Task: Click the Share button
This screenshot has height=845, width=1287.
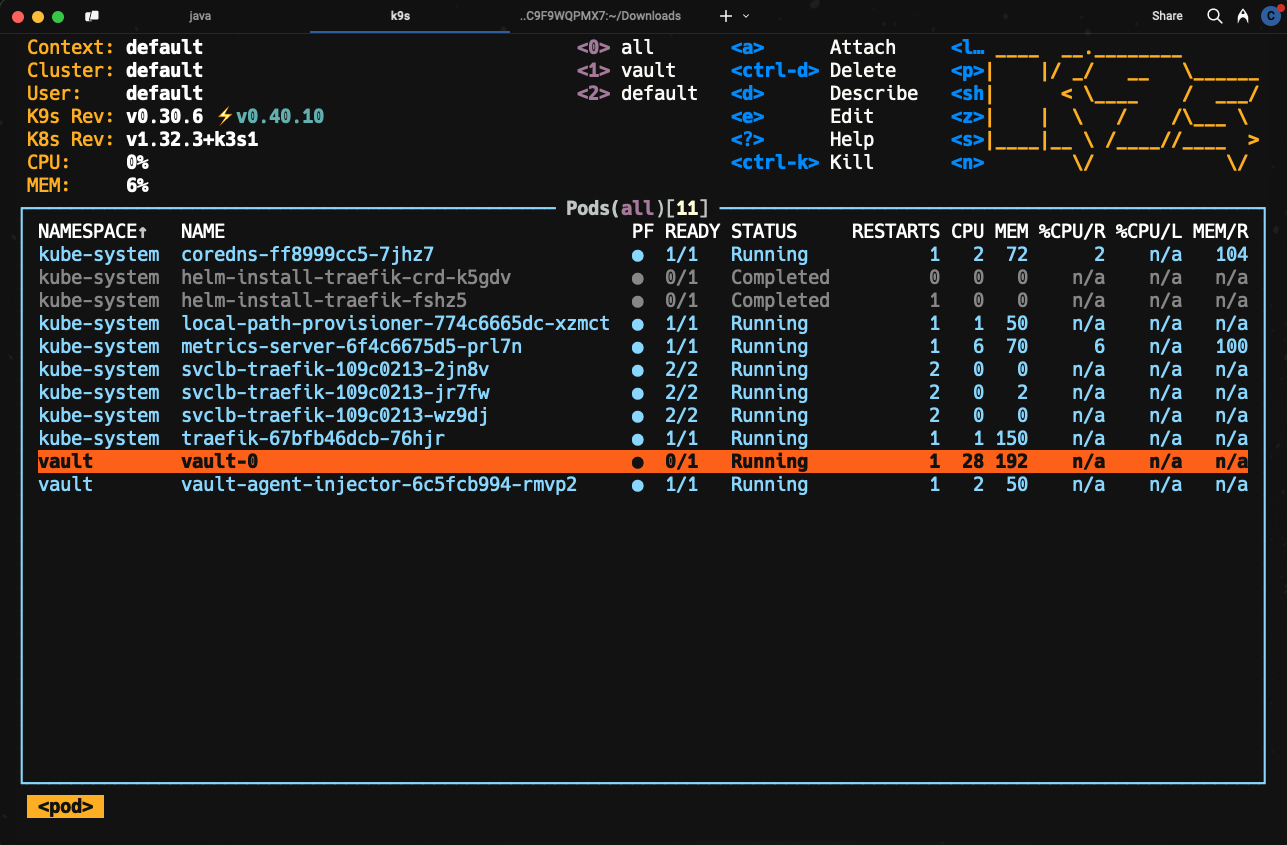Action: click(1167, 16)
